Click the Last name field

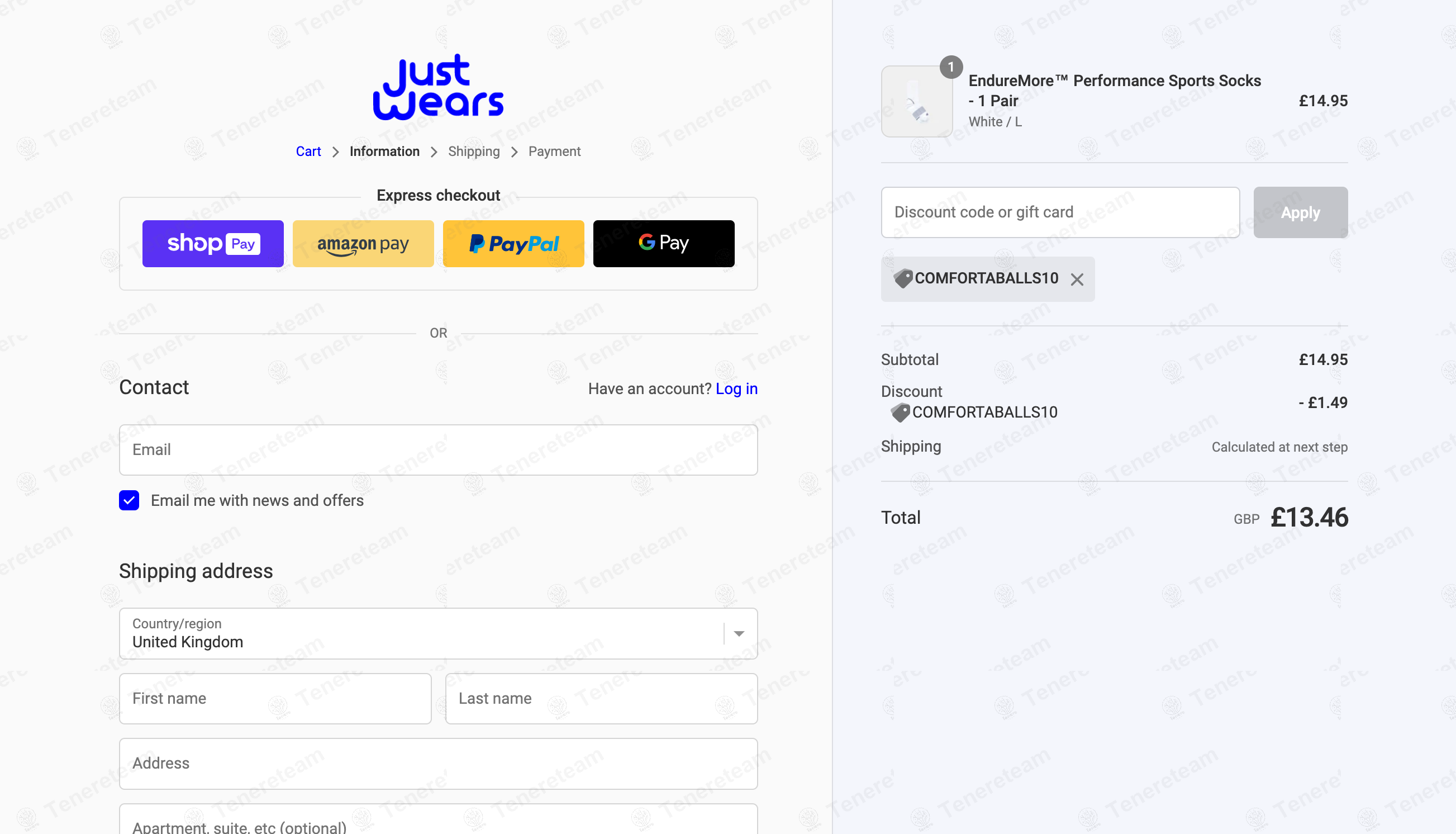click(x=601, y=699)
